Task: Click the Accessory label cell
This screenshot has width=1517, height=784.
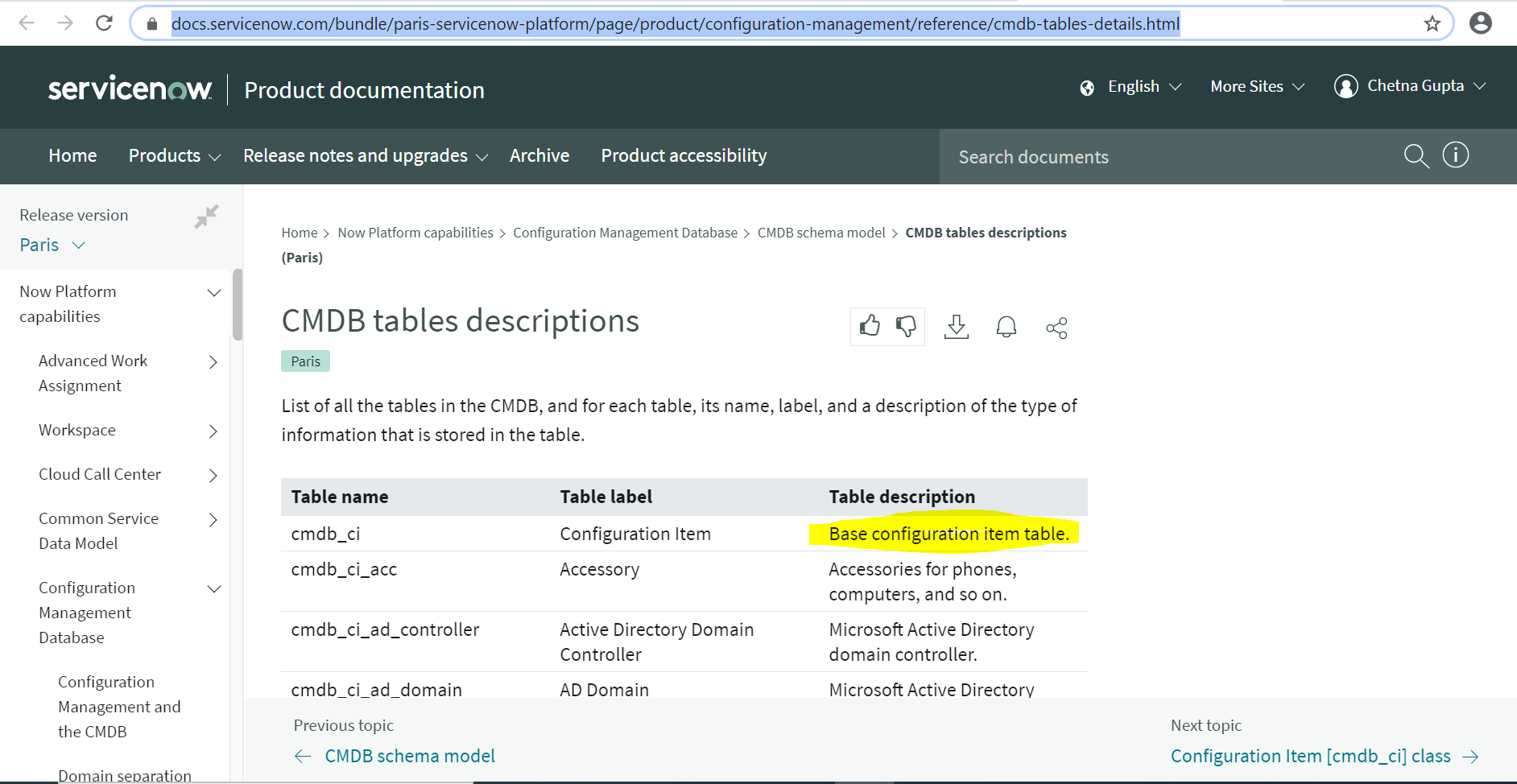Action: pos(600,569)
